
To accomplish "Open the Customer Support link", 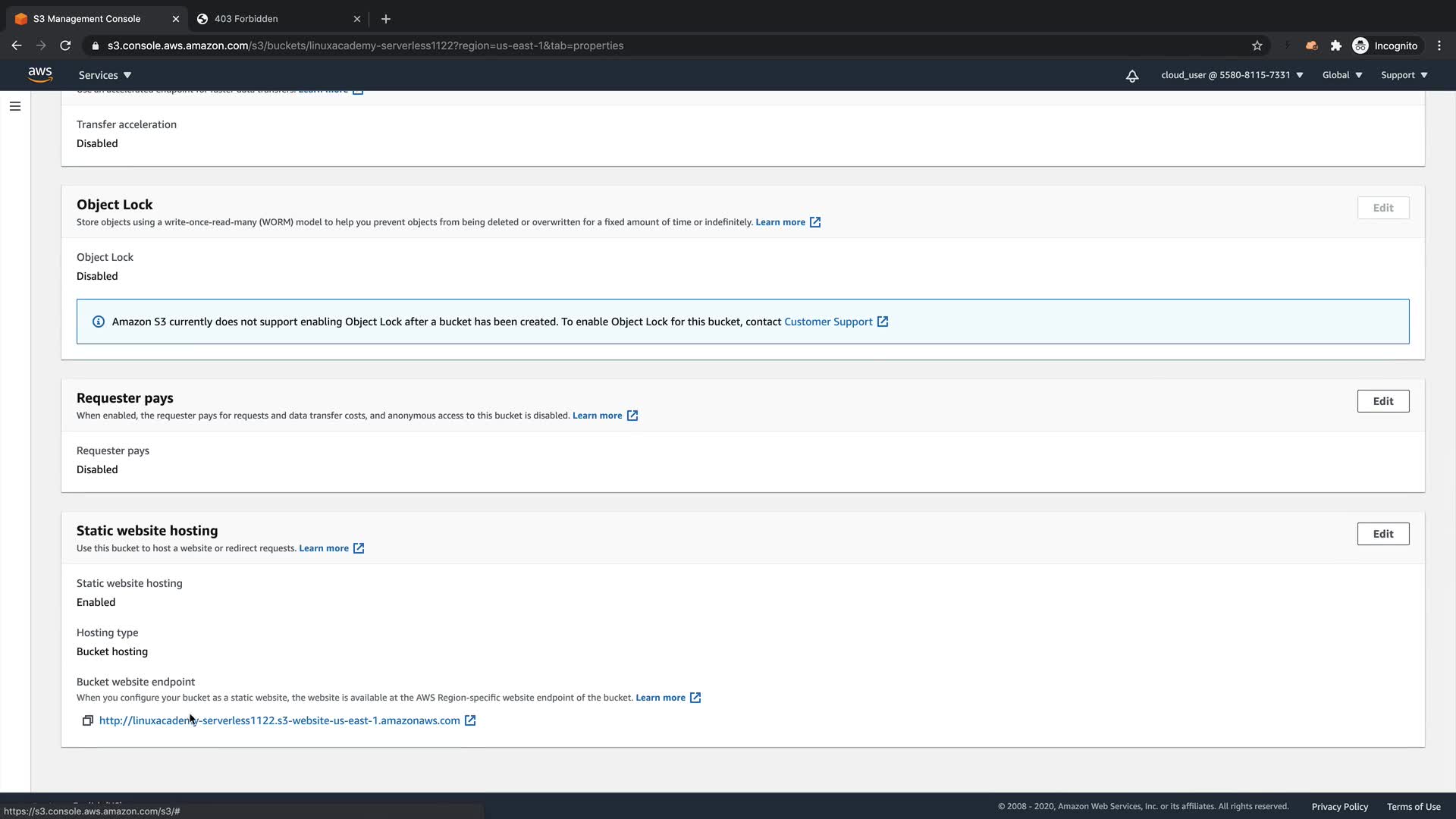I will pyautogui.click(x=828, y=322).
